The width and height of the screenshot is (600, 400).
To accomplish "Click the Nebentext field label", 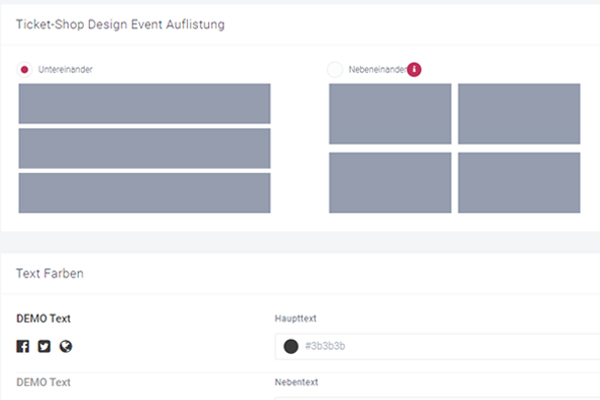I will click(299, 381).
